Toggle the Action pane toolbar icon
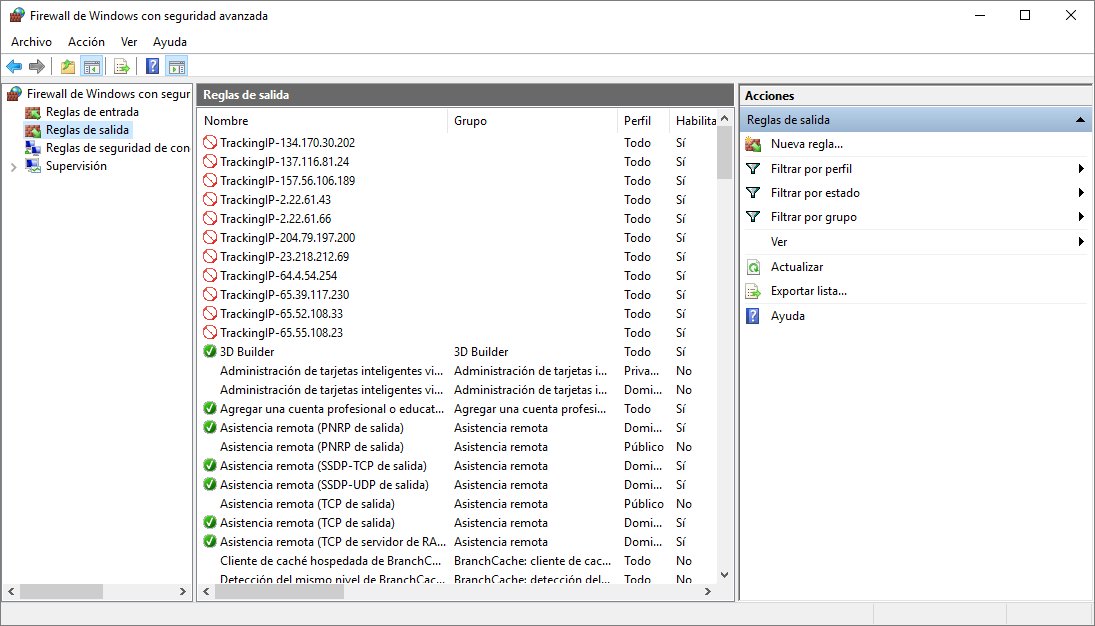The width and height of the screenshot is (1095, 626). point(177,67)
